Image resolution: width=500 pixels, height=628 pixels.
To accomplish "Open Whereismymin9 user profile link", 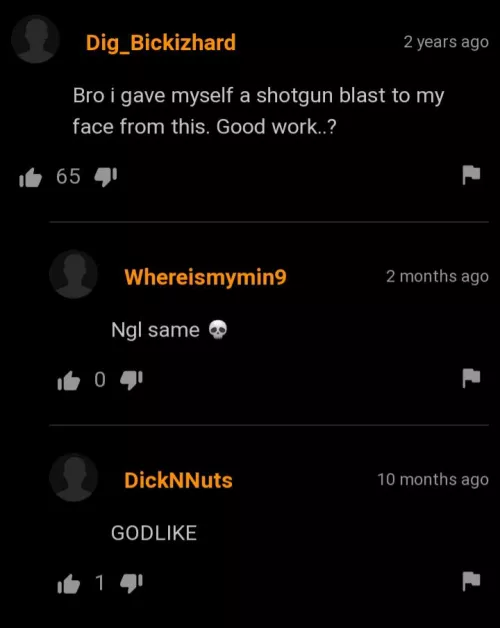I will click(x=205, y=277).
